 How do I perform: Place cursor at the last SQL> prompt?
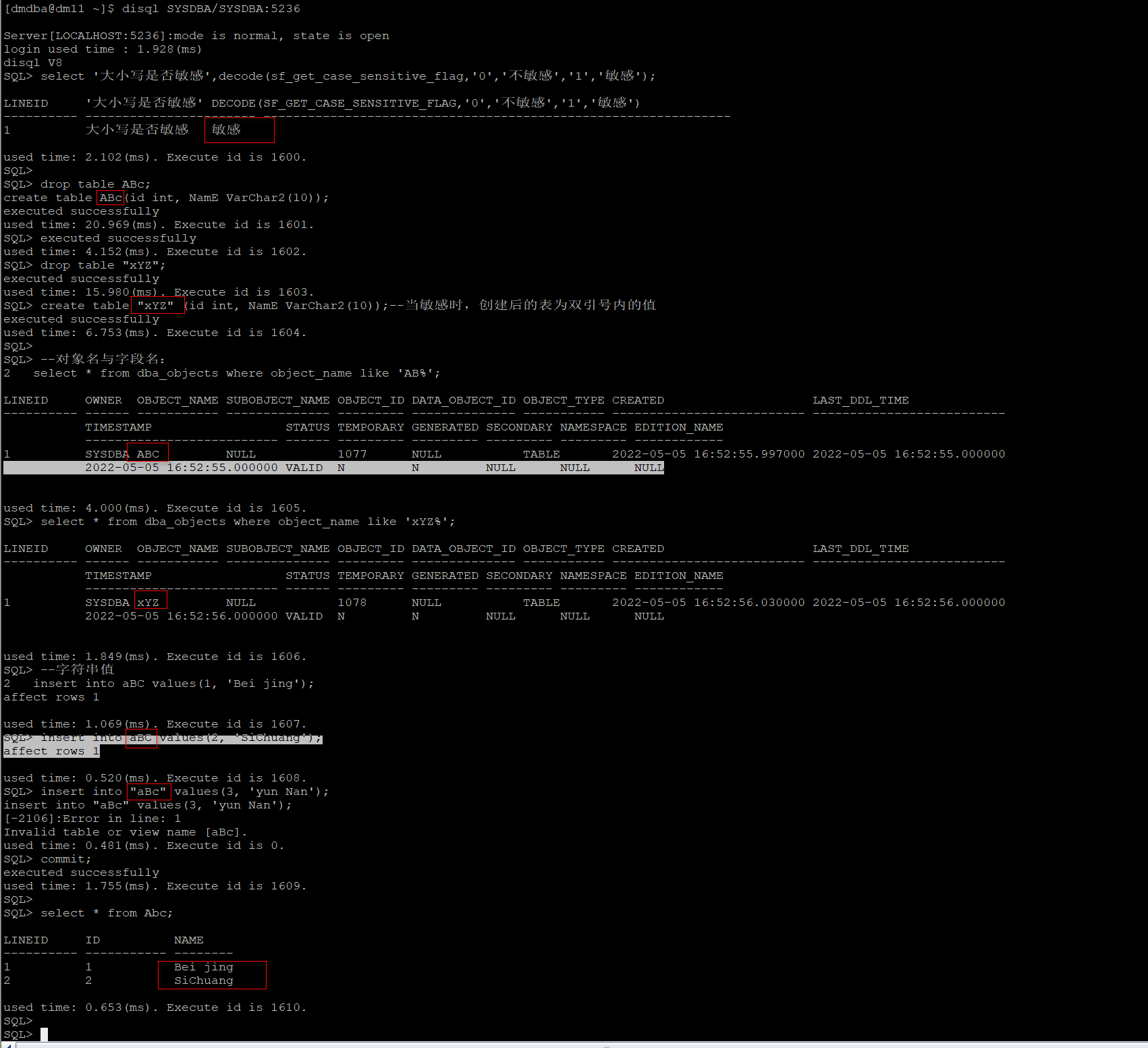18,1034
